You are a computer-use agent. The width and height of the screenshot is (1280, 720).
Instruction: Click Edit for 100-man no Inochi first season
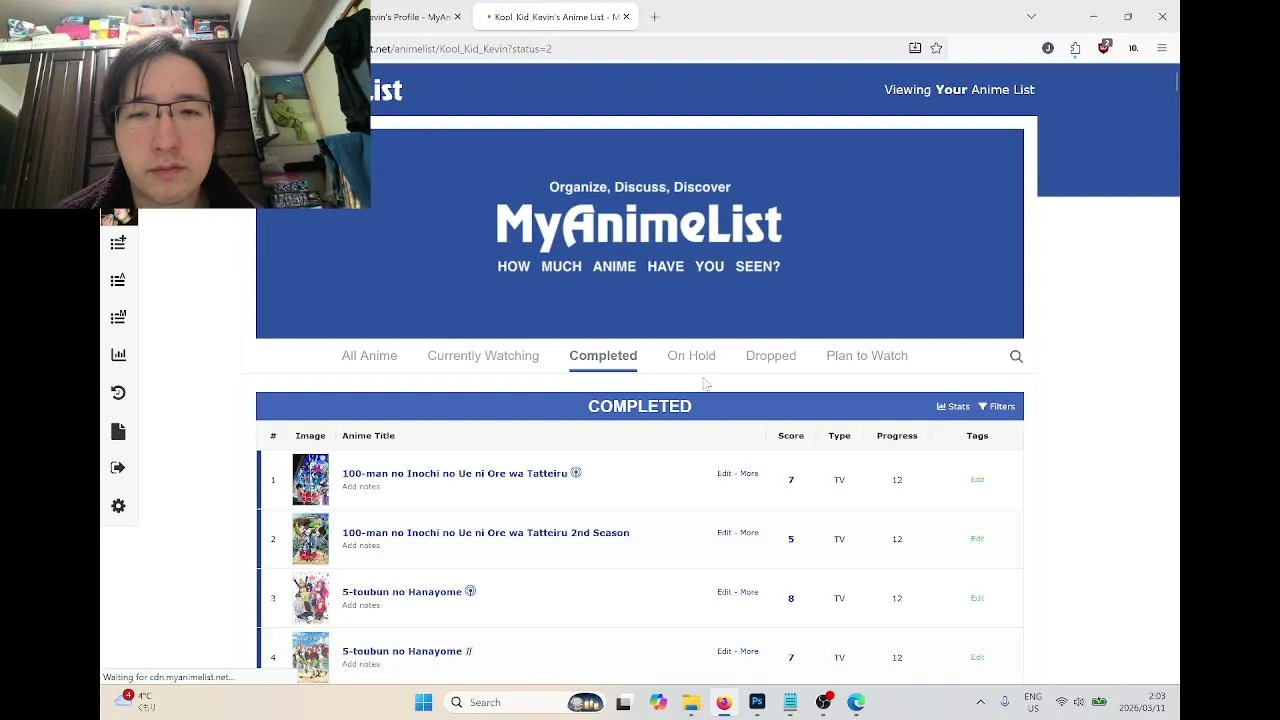pos(724,474)
